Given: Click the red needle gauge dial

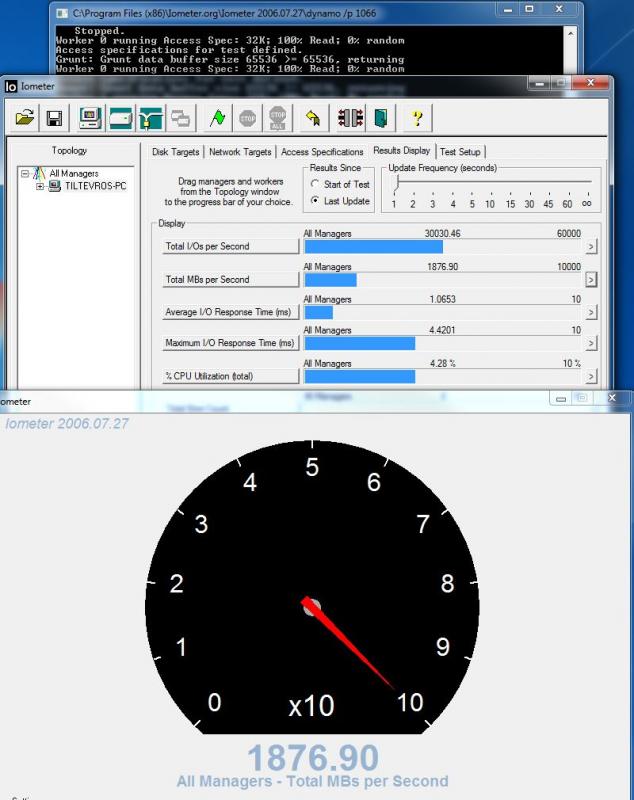Looking at the screenshot, I should point(312,587).
